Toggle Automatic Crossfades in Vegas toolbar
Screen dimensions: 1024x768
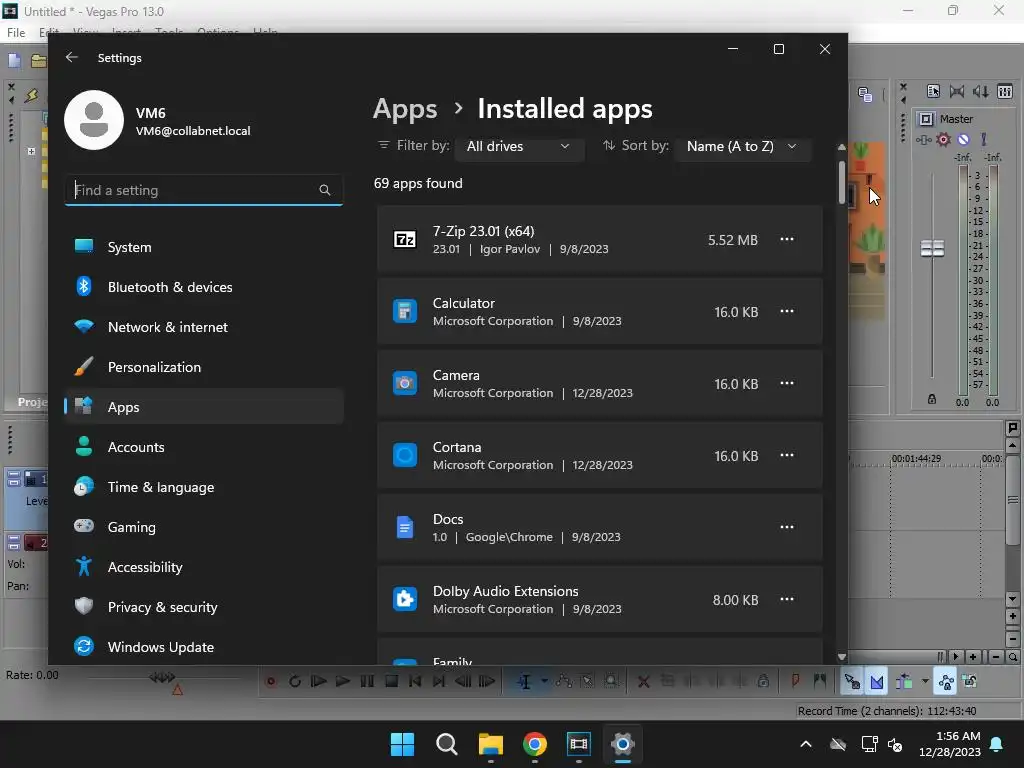coord(876,682)
